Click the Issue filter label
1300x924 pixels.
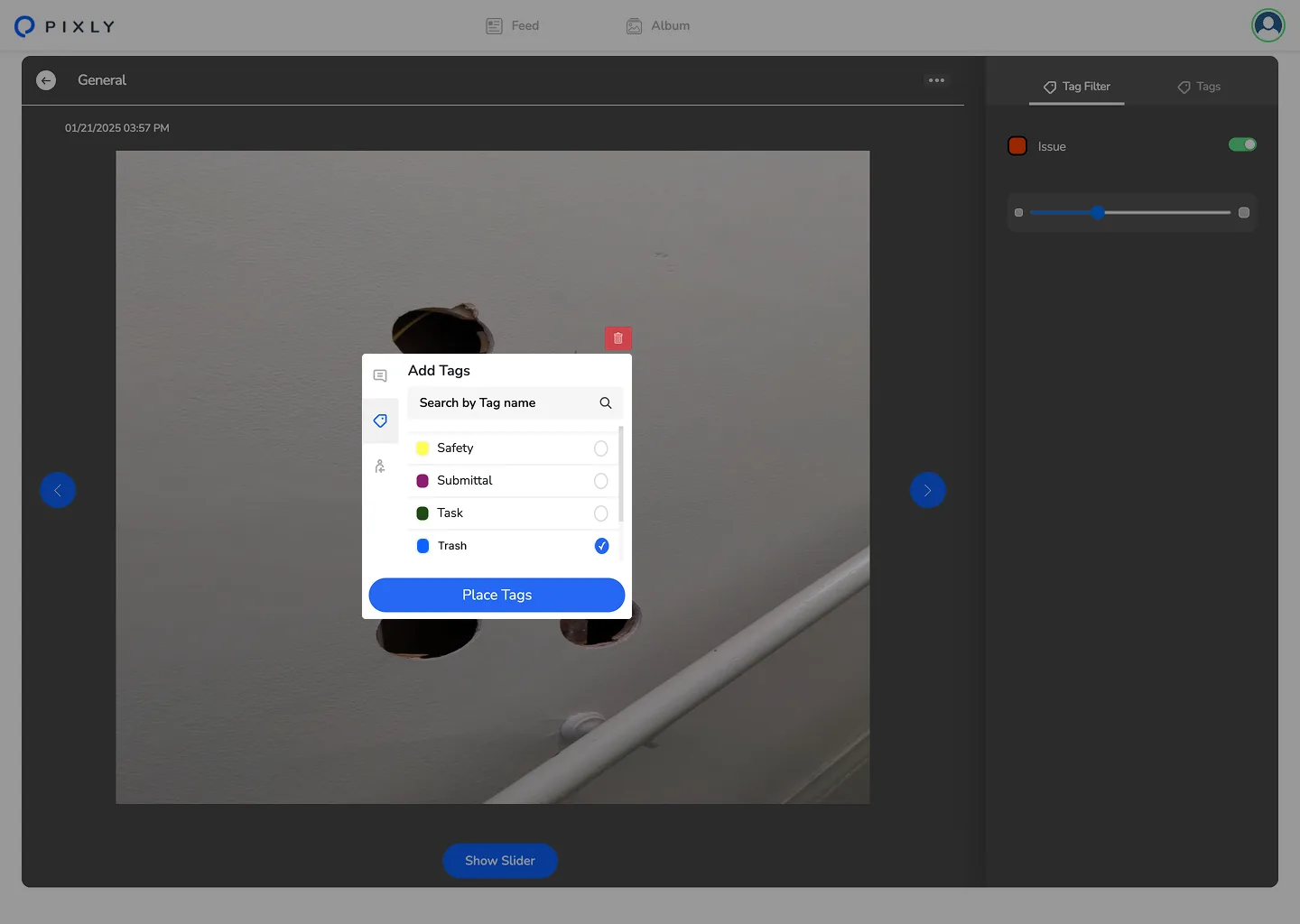(1052, 147)
